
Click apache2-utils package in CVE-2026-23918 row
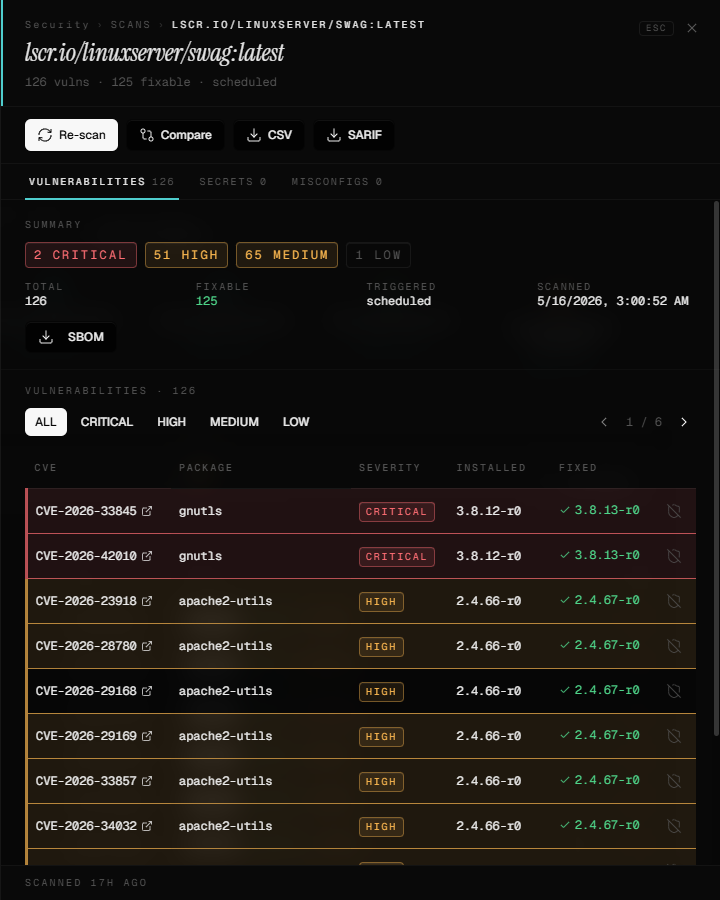[x=225, y=601]
